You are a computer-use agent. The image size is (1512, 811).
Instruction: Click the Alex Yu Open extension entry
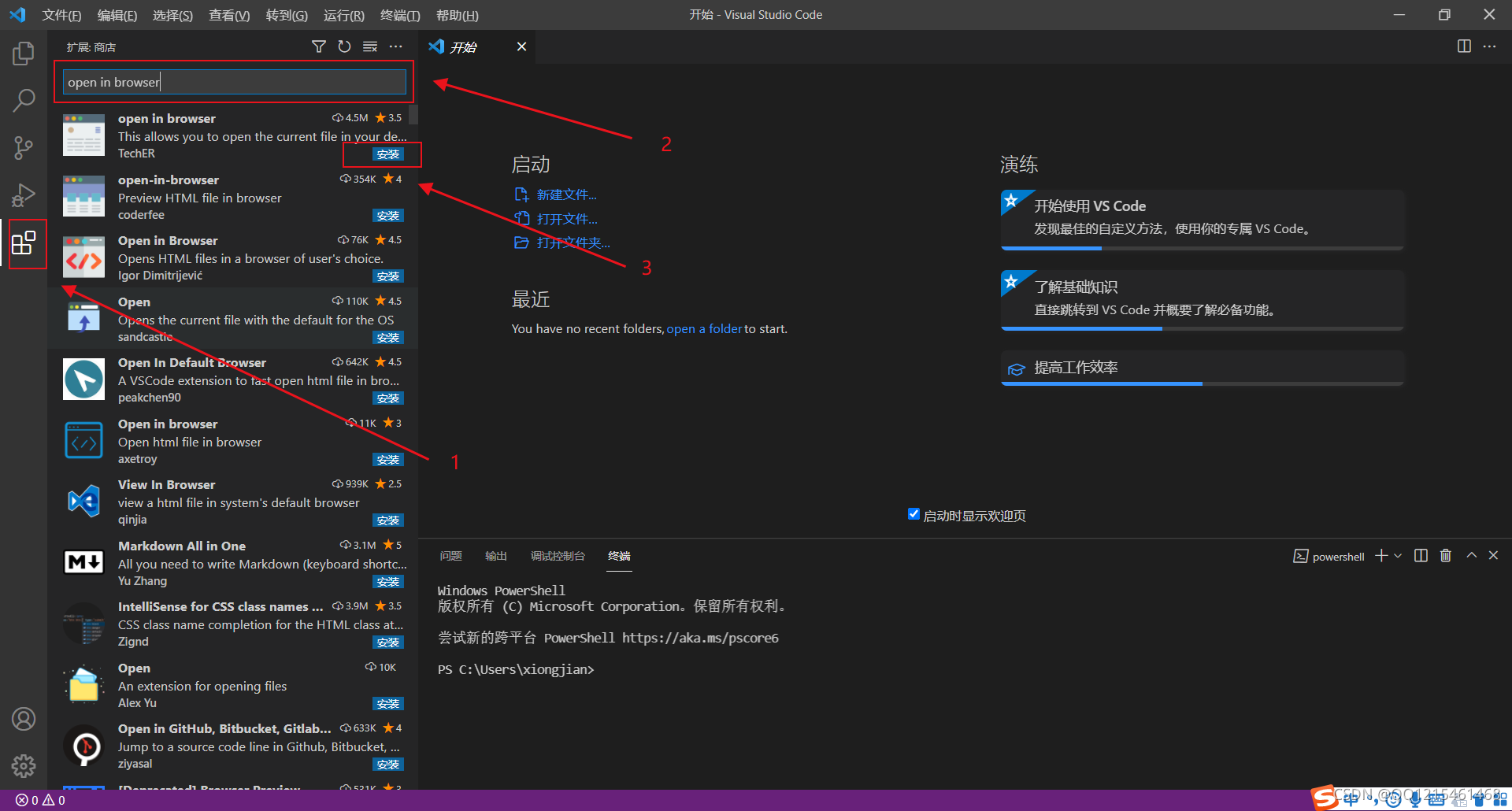232,684
